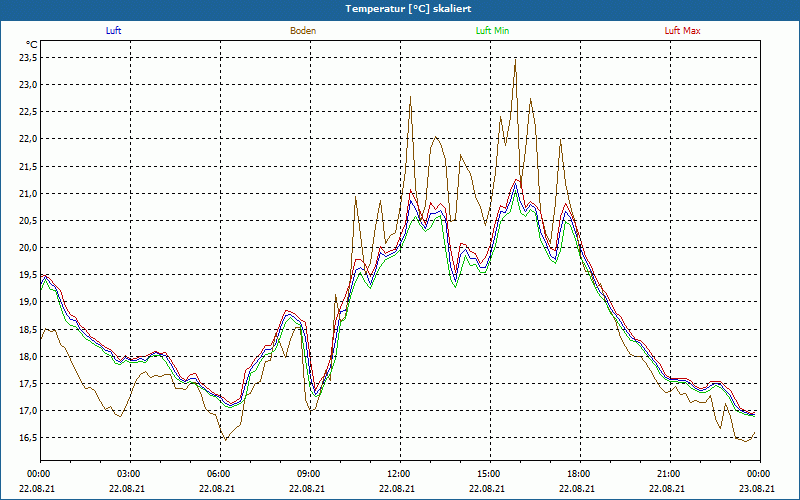
Task: Click the 23.08.21 date label
Action: tap(757, 488)
